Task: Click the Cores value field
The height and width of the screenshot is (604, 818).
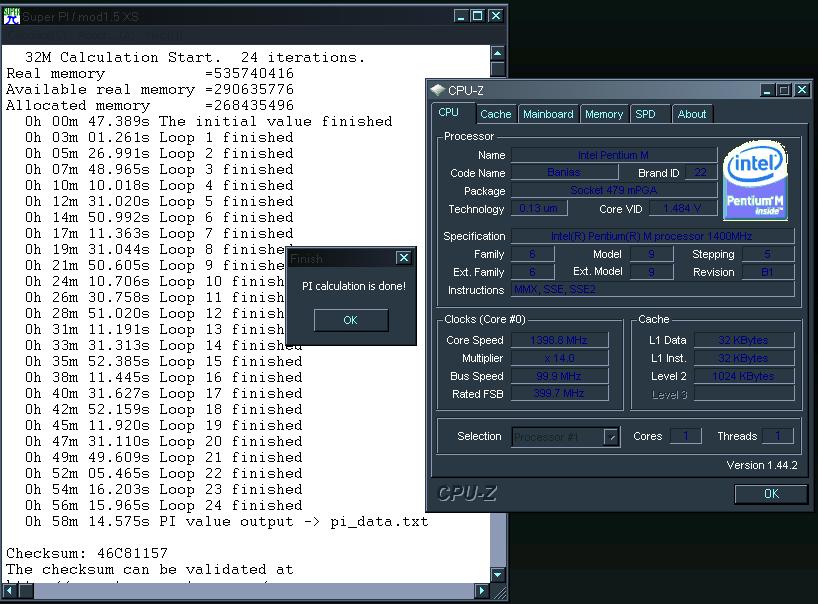Action: point(685,436)
